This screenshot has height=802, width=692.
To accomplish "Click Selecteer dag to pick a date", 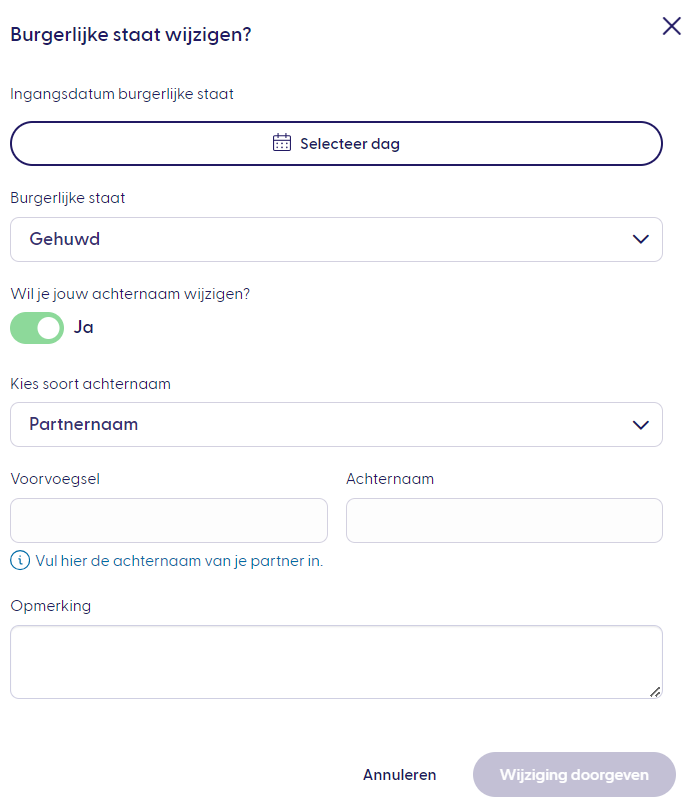I will [x=336, y=143].
